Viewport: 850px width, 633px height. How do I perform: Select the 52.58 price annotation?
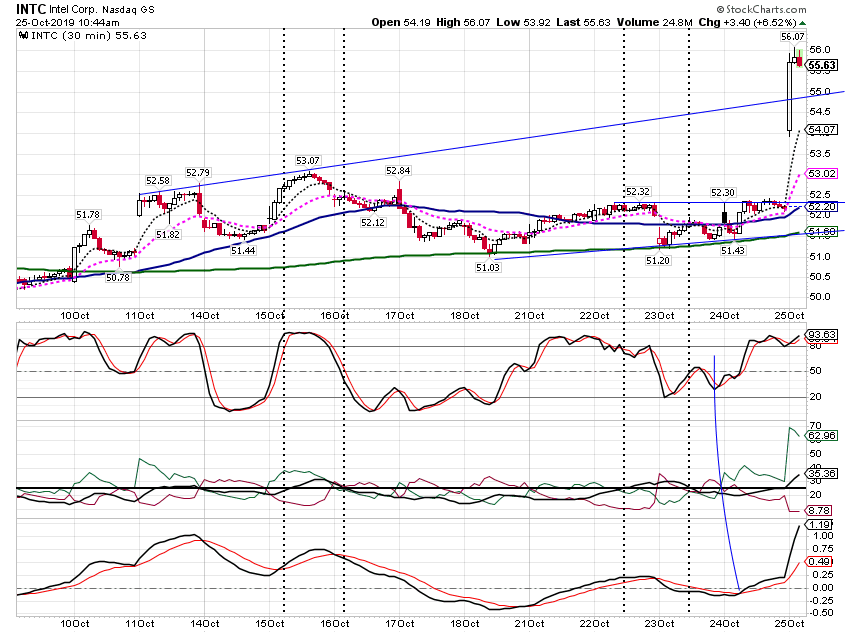158,181
